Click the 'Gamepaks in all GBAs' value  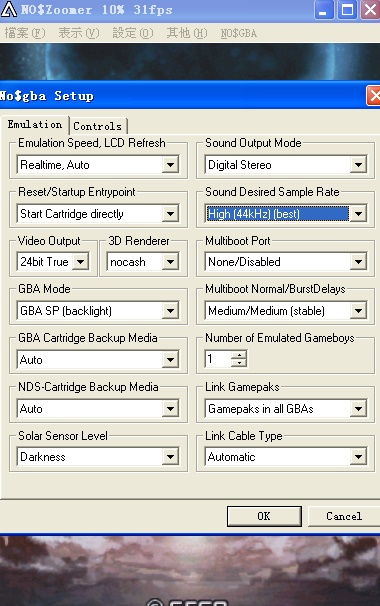pos(261,409)
